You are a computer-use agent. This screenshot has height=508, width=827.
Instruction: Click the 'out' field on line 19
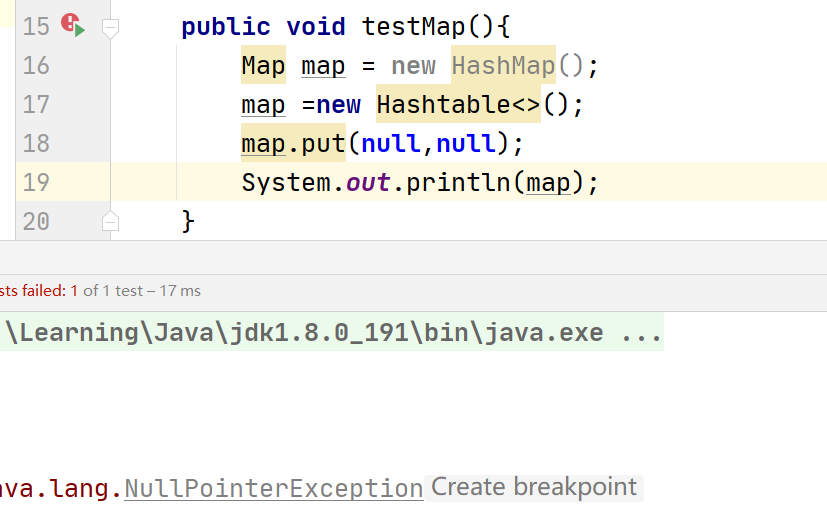click(x=368, y=183)
